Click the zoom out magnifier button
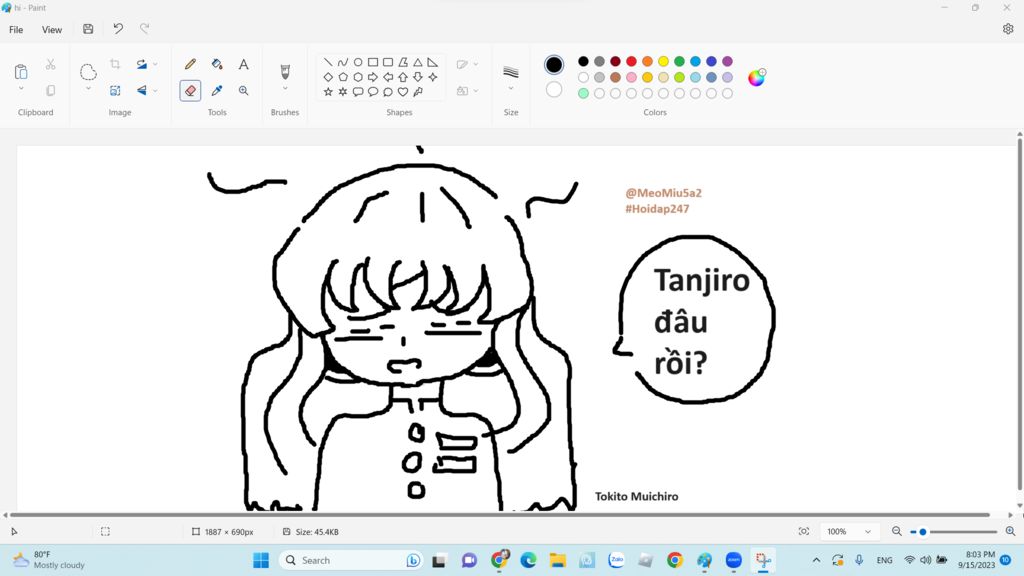This screenshot has width=1024, height=576. (897, 532)
